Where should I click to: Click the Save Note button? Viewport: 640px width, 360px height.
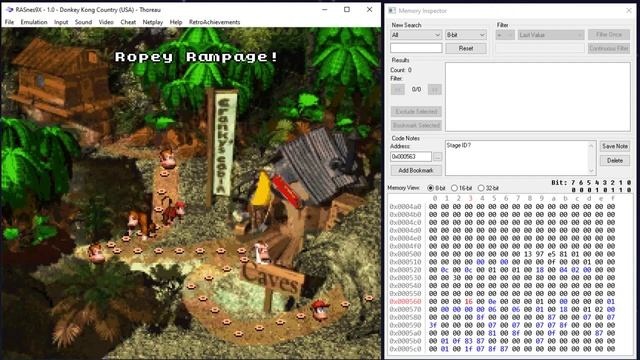[x=615, y=146]
